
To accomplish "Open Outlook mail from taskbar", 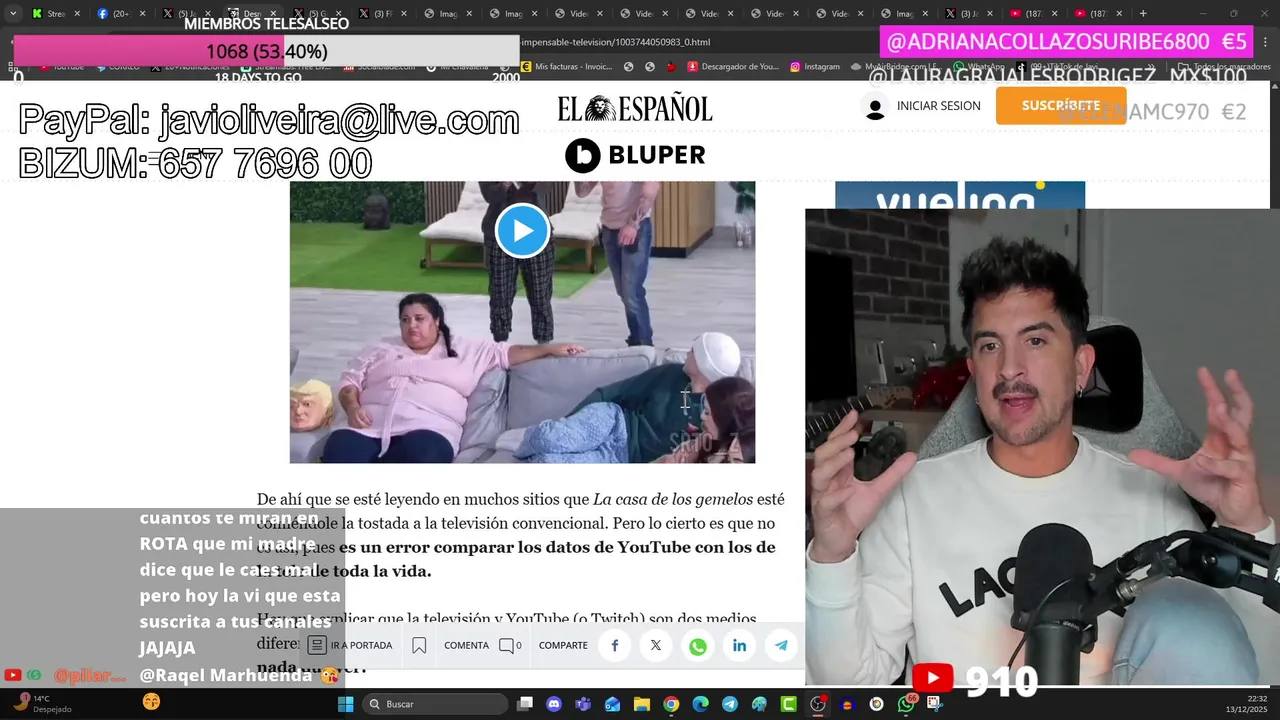I will click(x=612, y=704).
